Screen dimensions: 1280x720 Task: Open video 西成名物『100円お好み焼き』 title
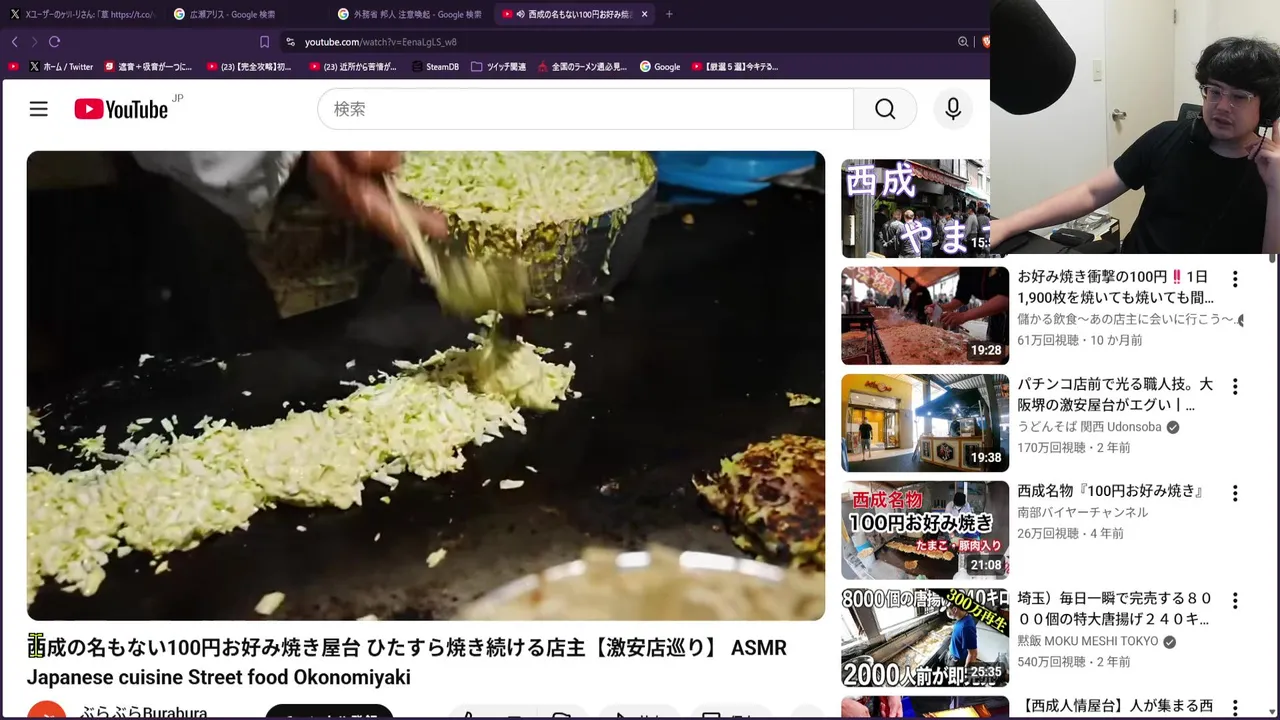click(1111, 491)
